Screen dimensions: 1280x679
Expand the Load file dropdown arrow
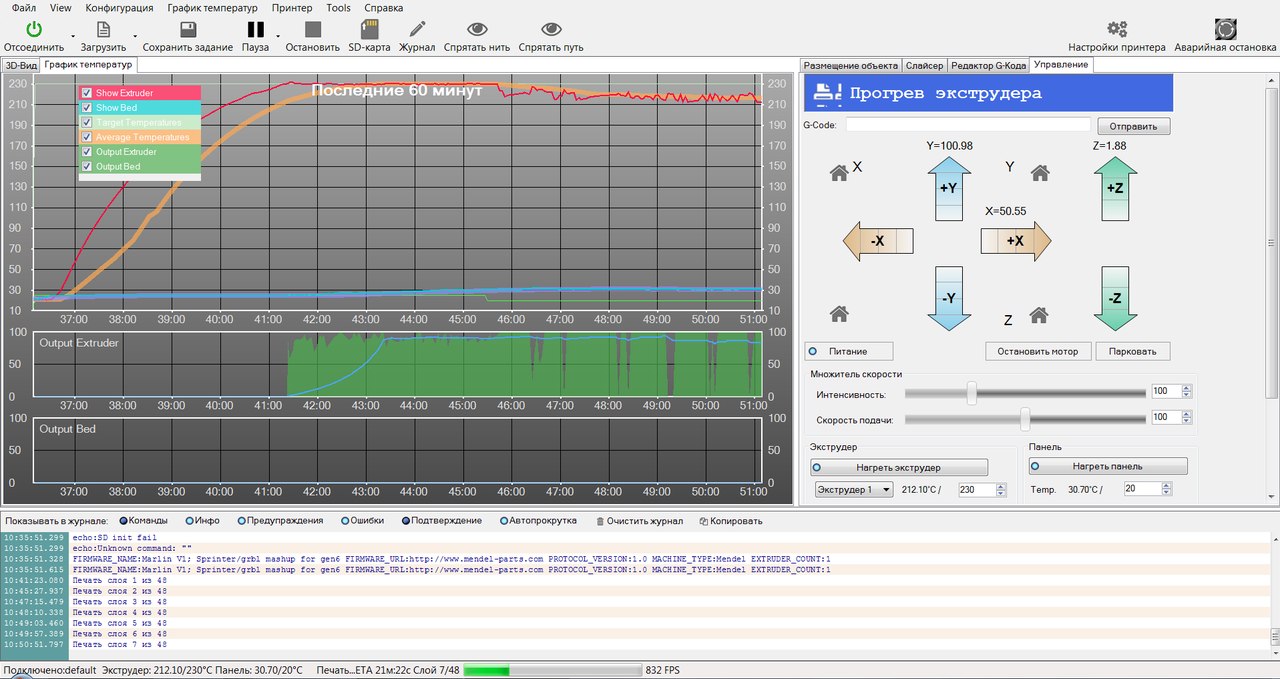pos(134,37)
